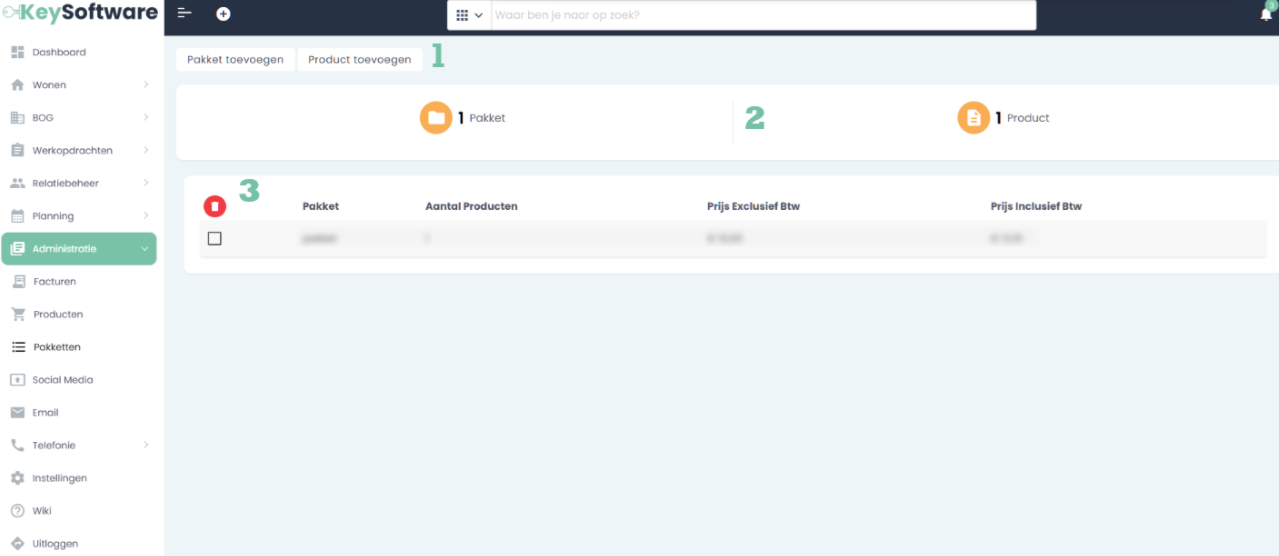
Task: Click the 'Prijs Inclusief Btw' column header
Action: pos(1036,207)
